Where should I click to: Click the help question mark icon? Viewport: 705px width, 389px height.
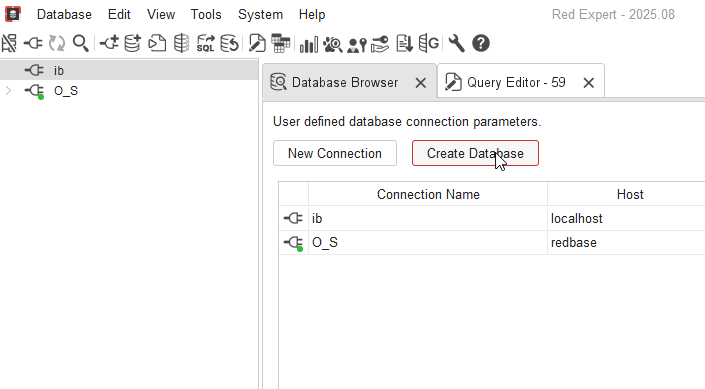(481, 44)
